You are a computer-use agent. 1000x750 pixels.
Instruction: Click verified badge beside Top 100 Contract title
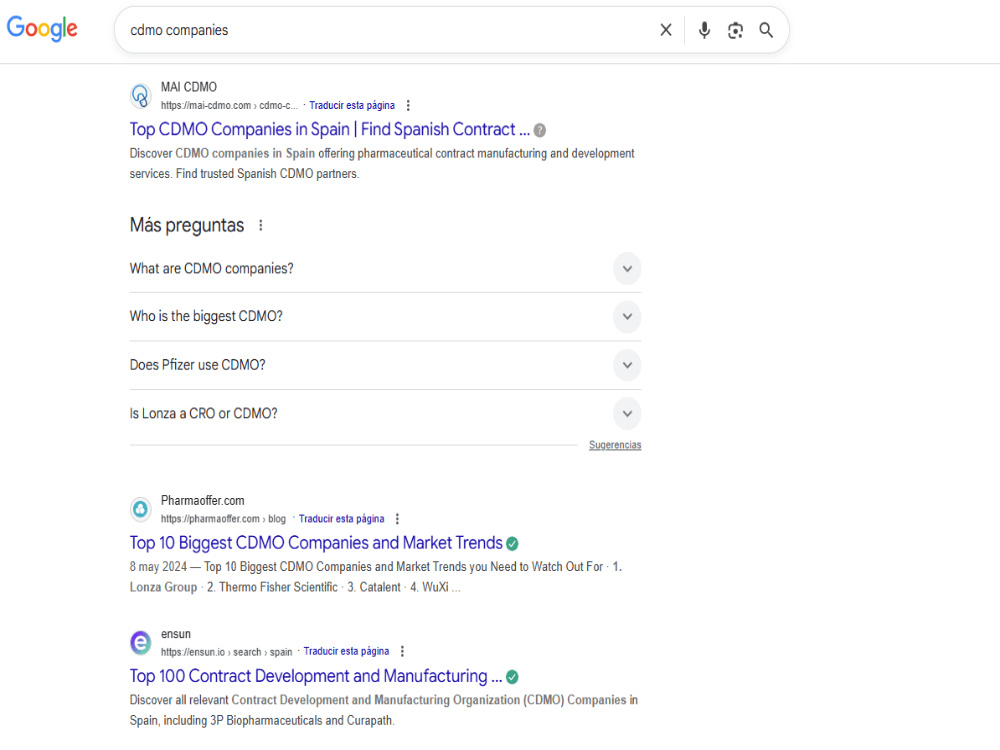pyautogui.click(x=512, y=677)
